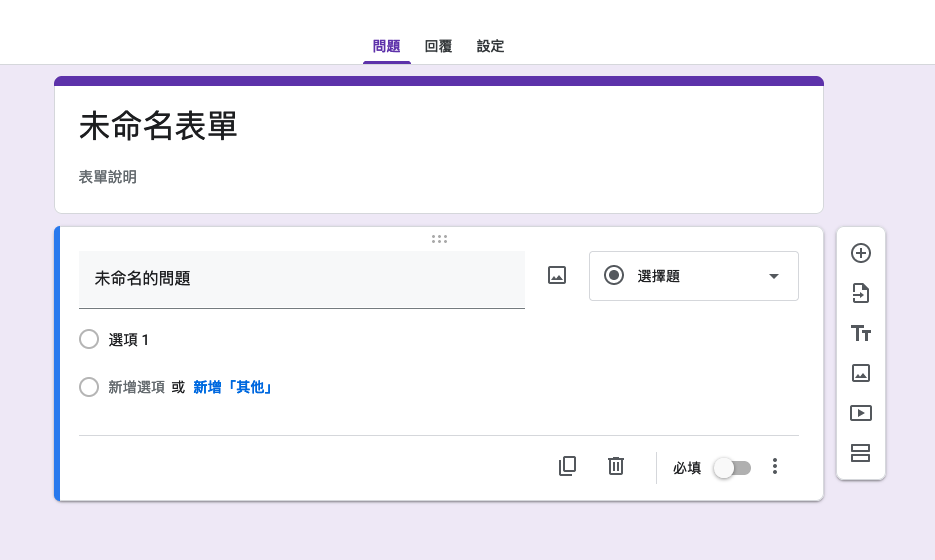
Task: Delete question with trash icon
Action: pyautogui.click(x=616, y=466)
